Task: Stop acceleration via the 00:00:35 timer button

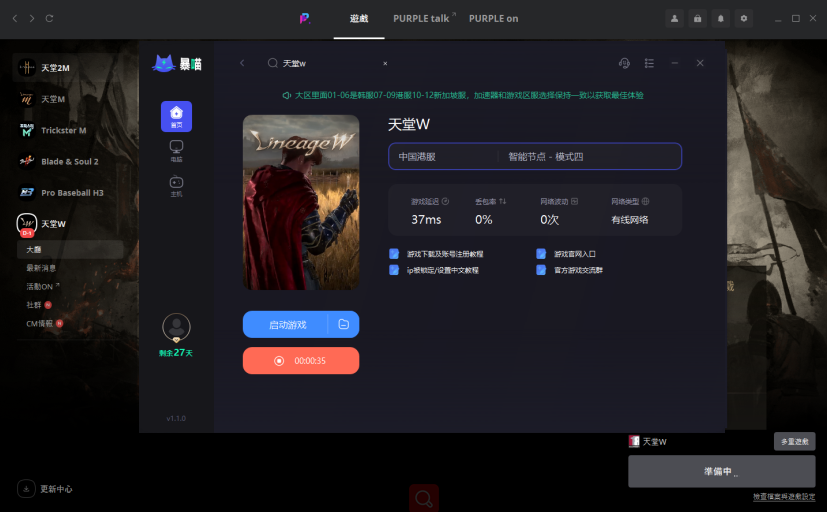Action: 301,361
